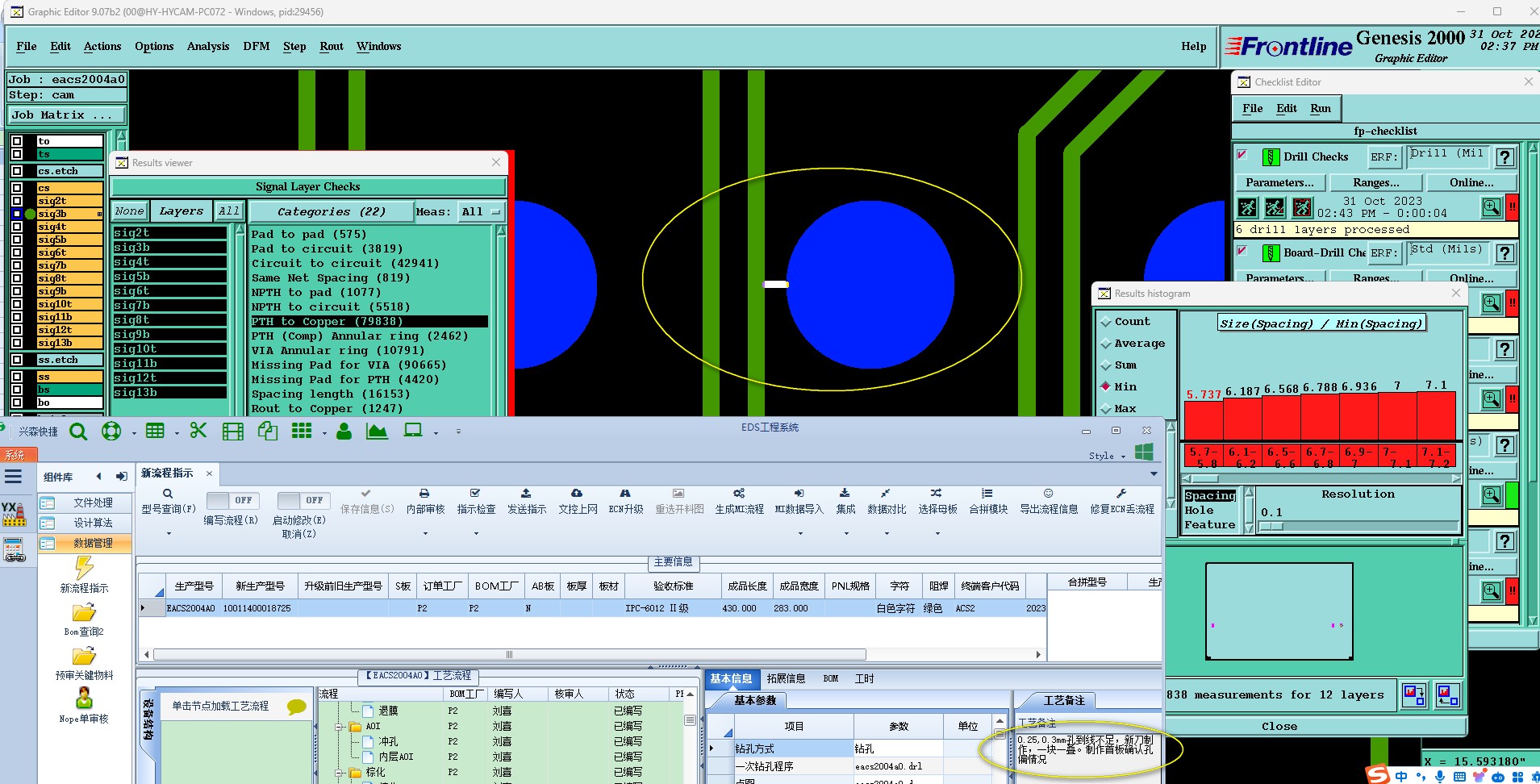Switch to the 拓展信息 tab
This screenshot has height=784, width=1540.
click(786, 679)
